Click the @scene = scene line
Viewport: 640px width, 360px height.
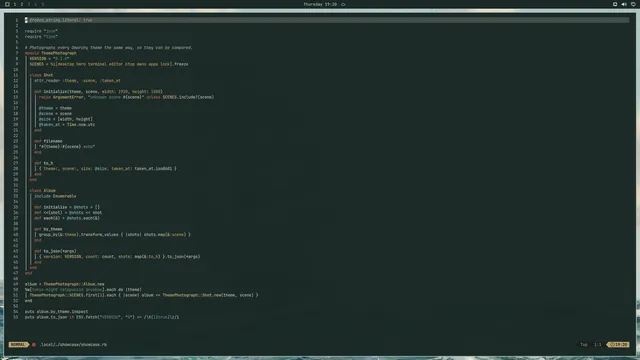[x=55, y=113]
